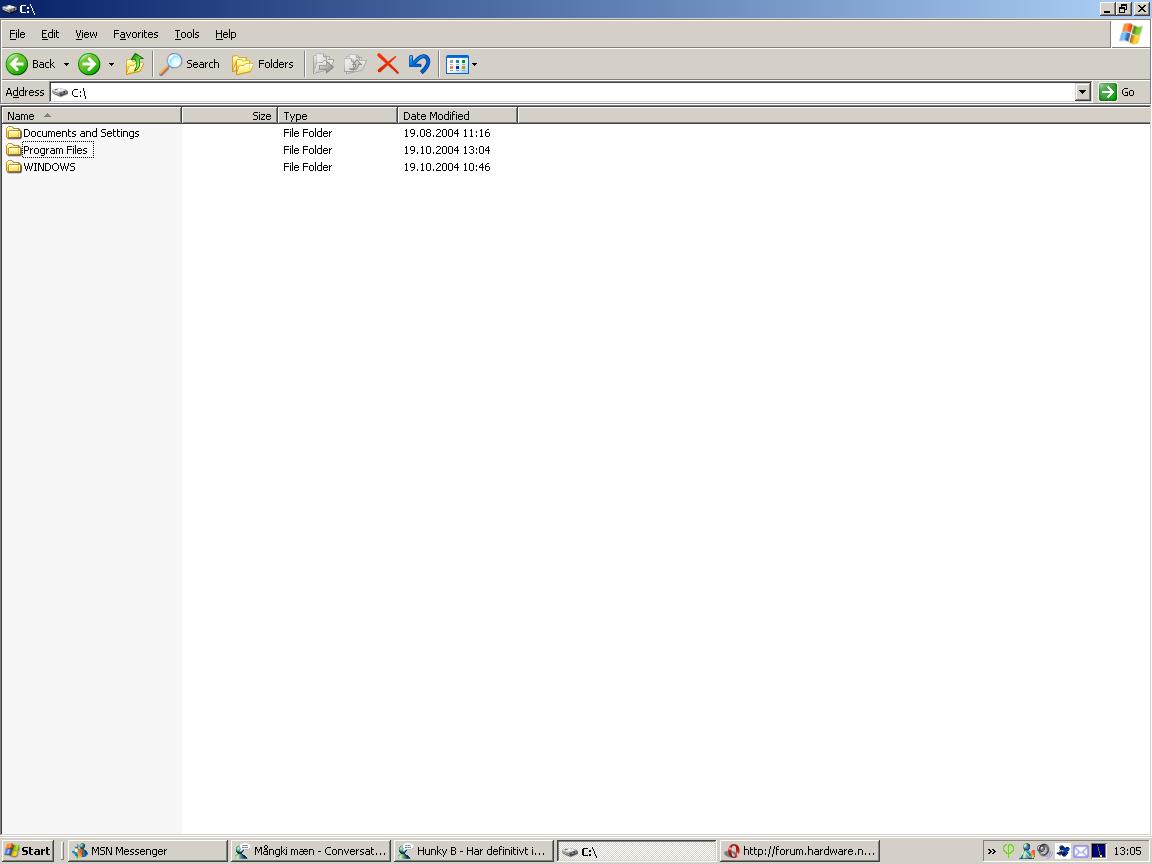Image resolution: width=1152 pixels, height=864 pixels.
Task: Switch to forum.hardware Opera taskbar button
Action: [799, 851]
